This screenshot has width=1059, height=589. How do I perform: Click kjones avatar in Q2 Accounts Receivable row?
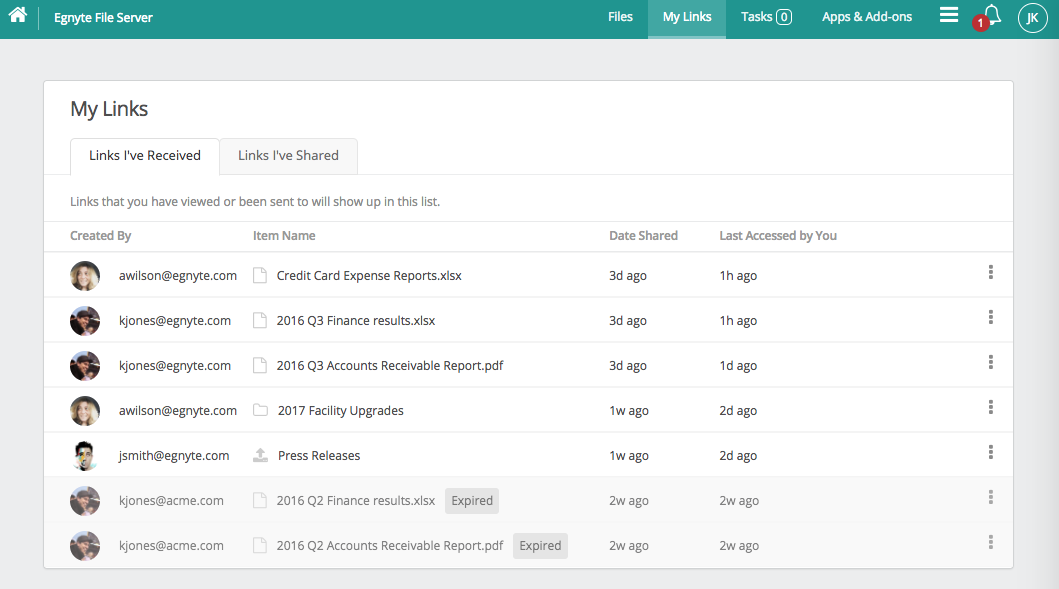pos(85,546)
